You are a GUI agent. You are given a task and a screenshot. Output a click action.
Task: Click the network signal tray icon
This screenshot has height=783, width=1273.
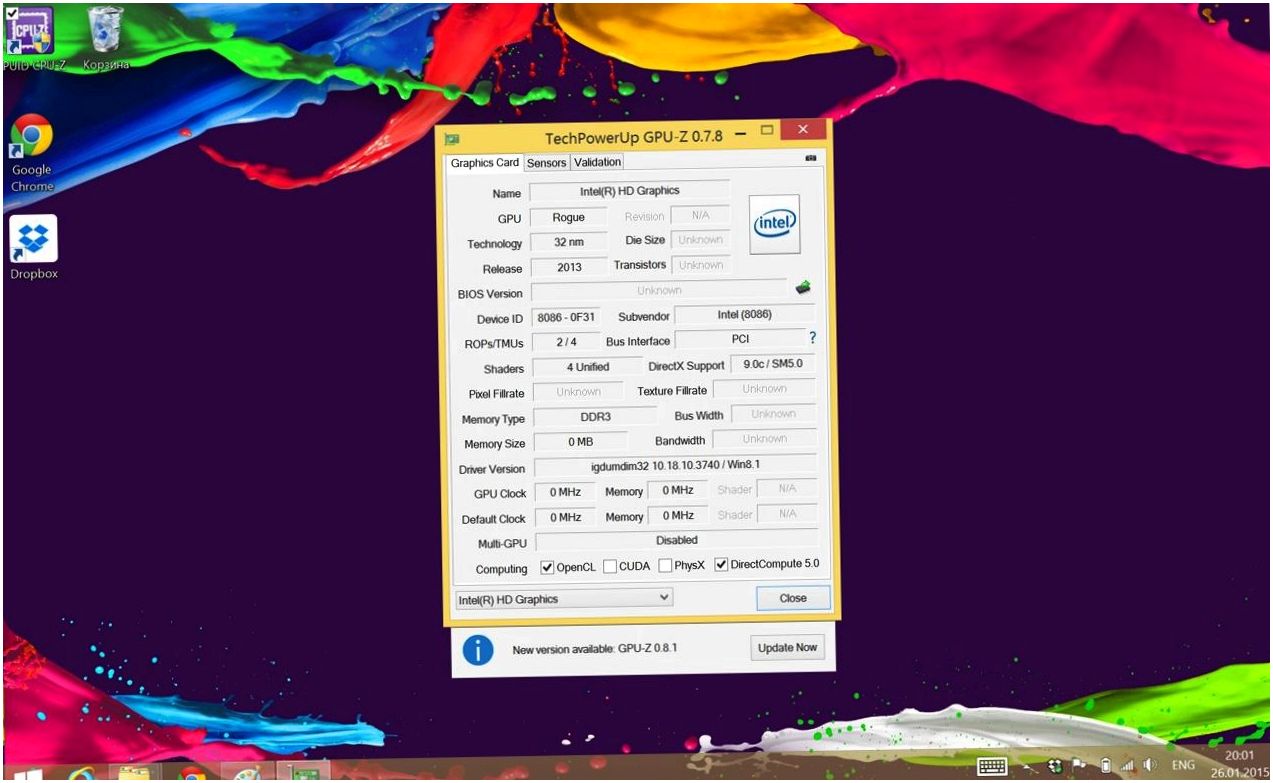coord(1126,766)
